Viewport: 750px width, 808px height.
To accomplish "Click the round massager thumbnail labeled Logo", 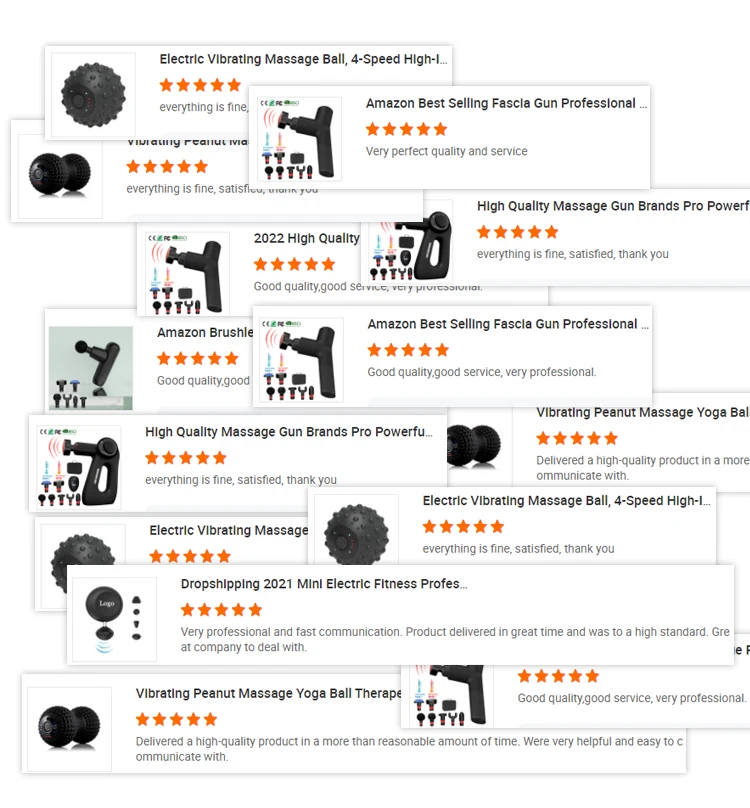I will [114, 619].
